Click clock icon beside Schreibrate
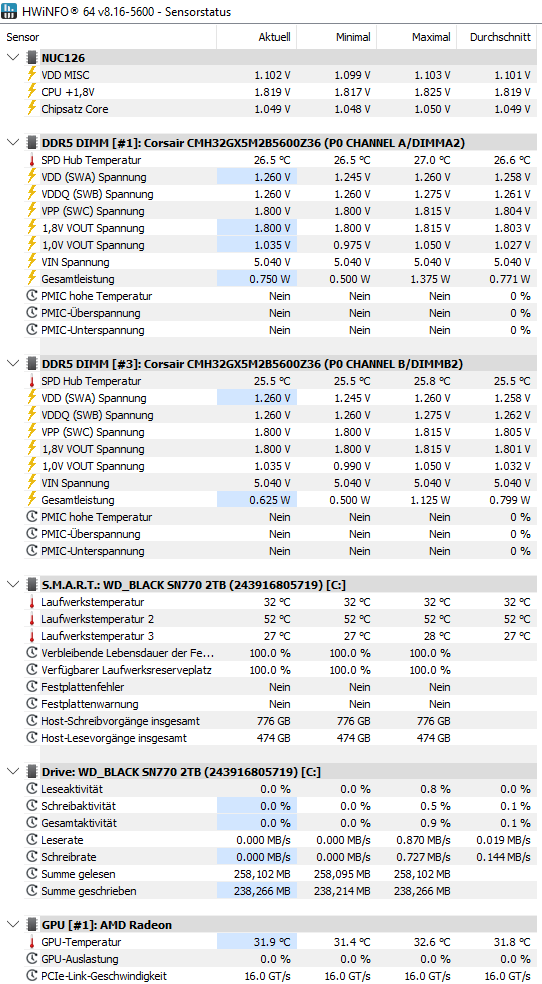The height and width of the screenshot is (984, 542). tap(31, 856)
